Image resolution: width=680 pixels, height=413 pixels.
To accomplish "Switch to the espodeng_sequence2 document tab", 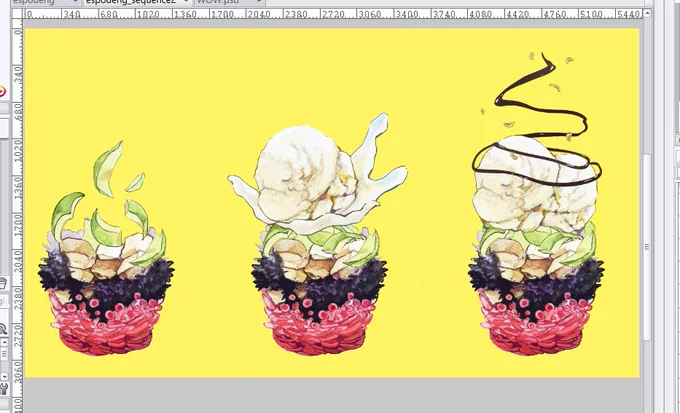I will tap(136, 2).
